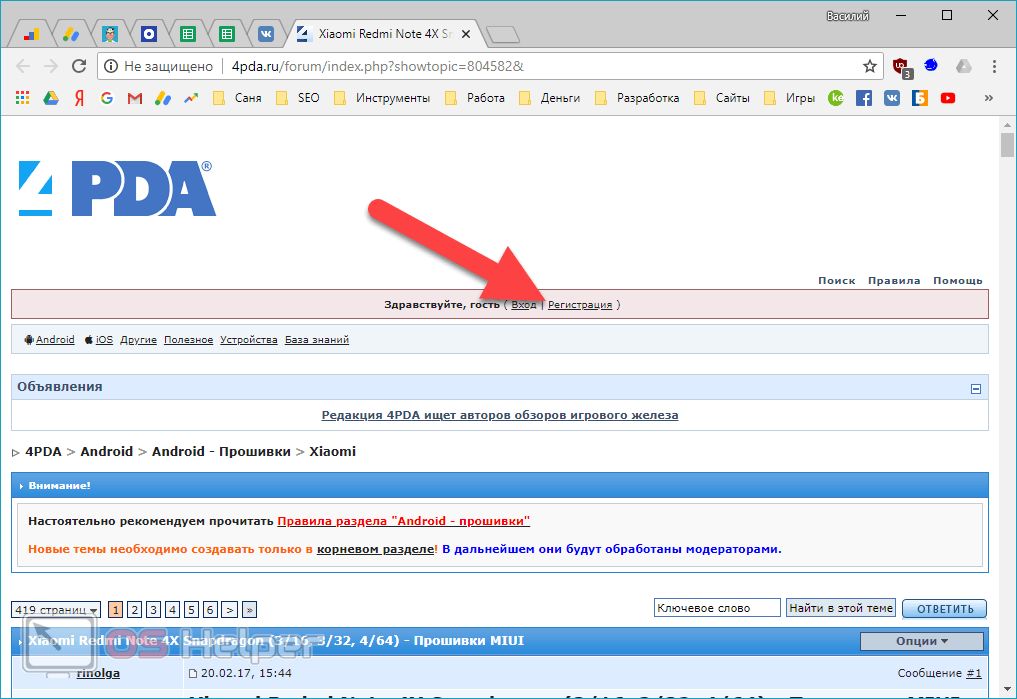Switch to the AdSense browser tab
Screen dimensions: 1017x699
tap(71, 34)
